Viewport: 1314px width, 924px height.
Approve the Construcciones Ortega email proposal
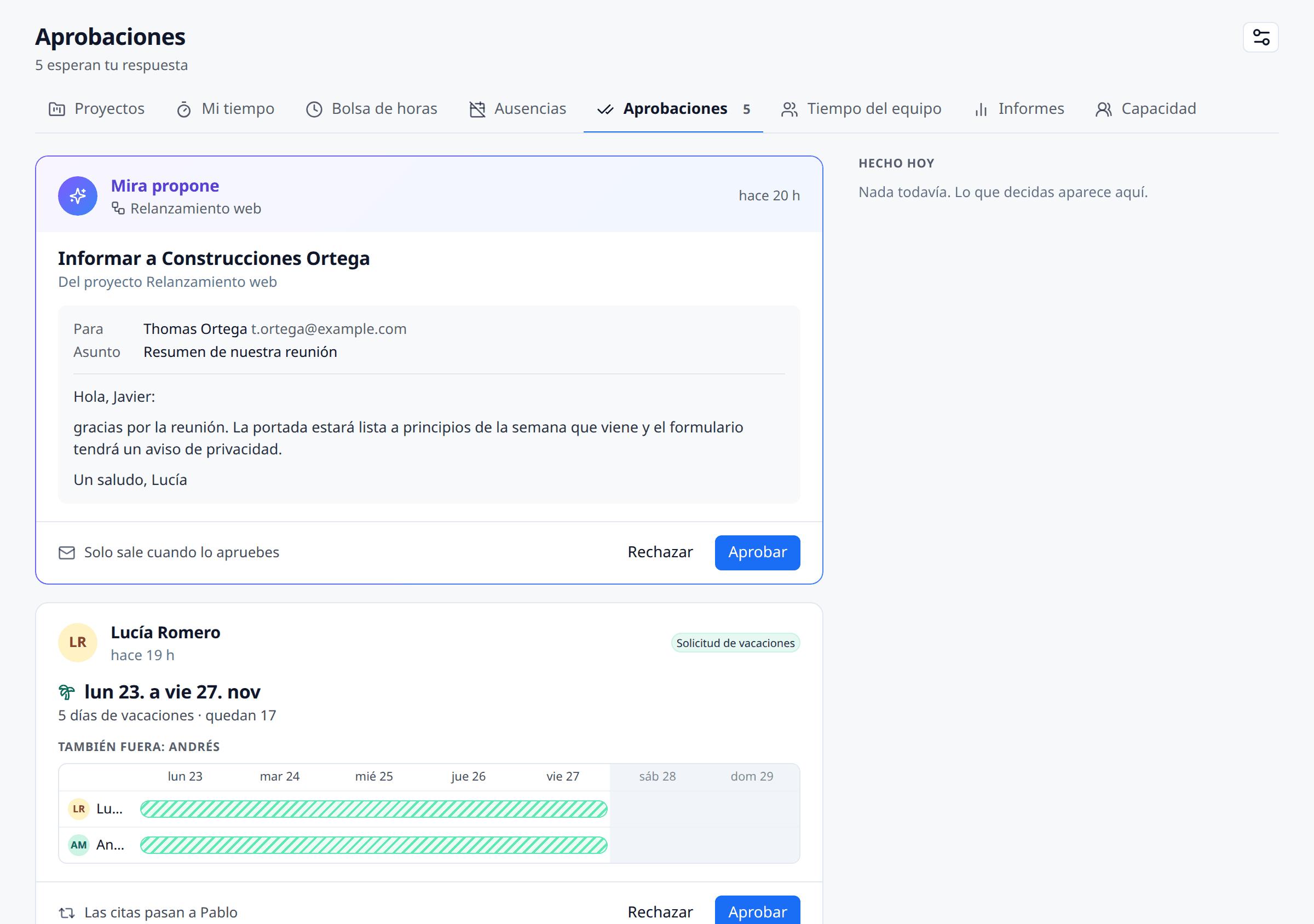(x=757, y=552)
